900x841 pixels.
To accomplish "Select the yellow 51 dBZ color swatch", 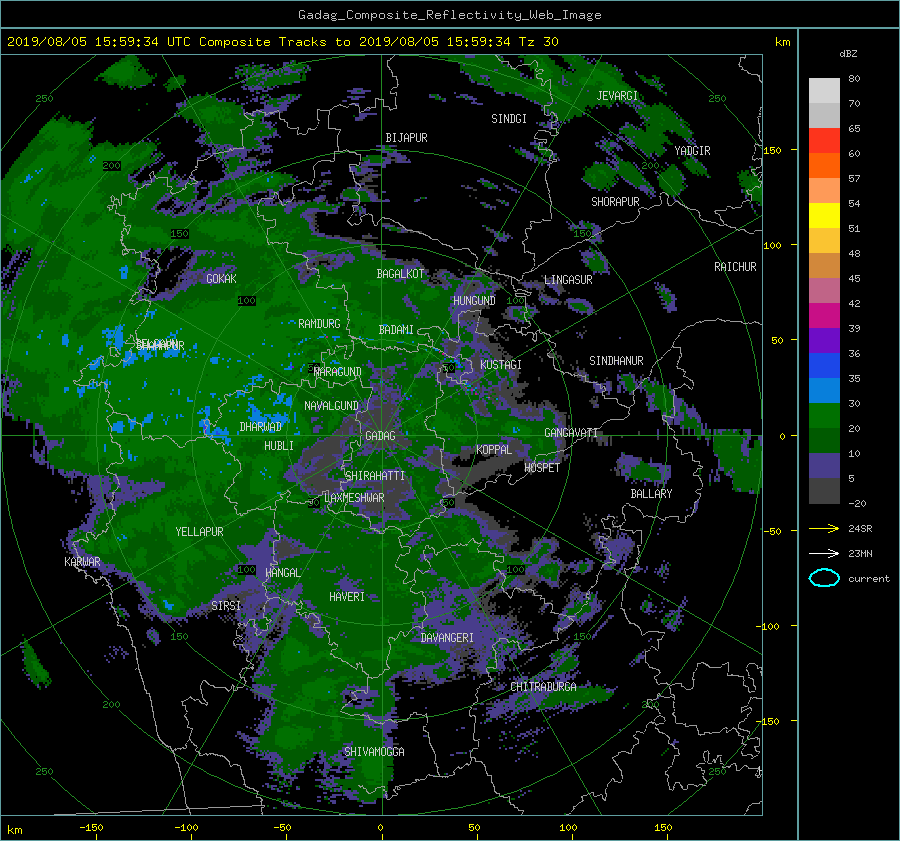I will 824,216.
